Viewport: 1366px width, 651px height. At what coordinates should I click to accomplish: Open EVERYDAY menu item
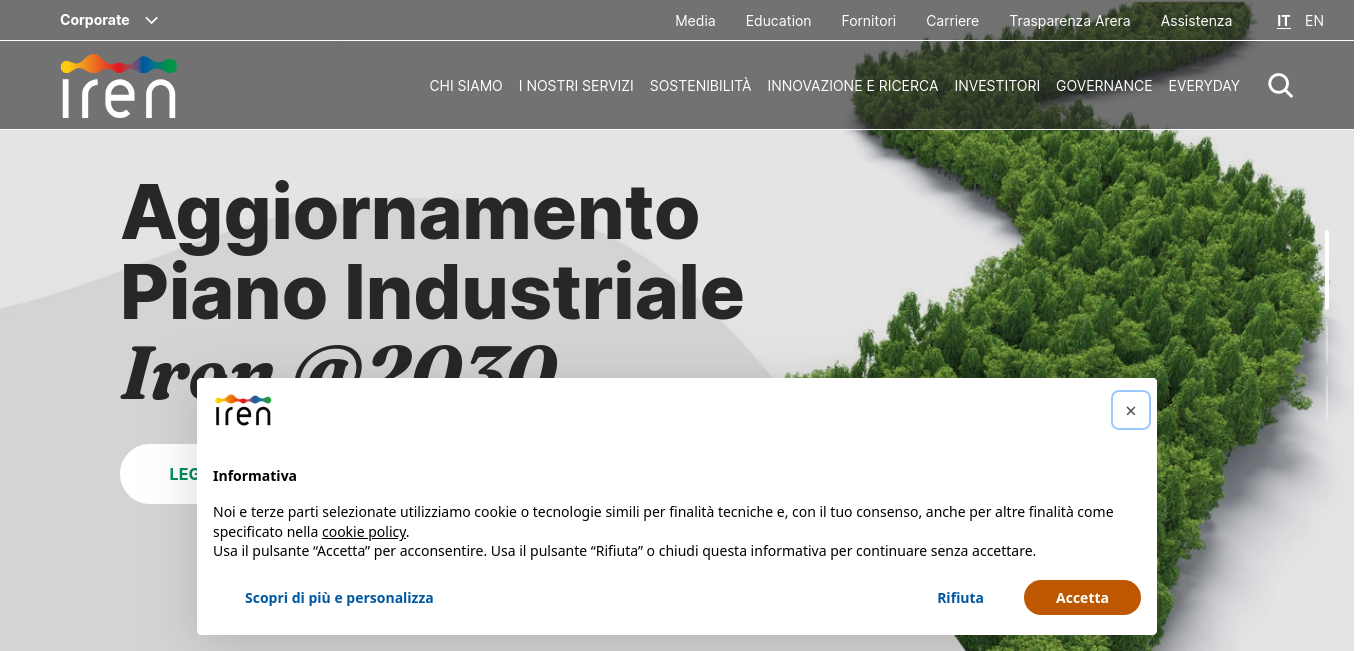coord(1204,86)
